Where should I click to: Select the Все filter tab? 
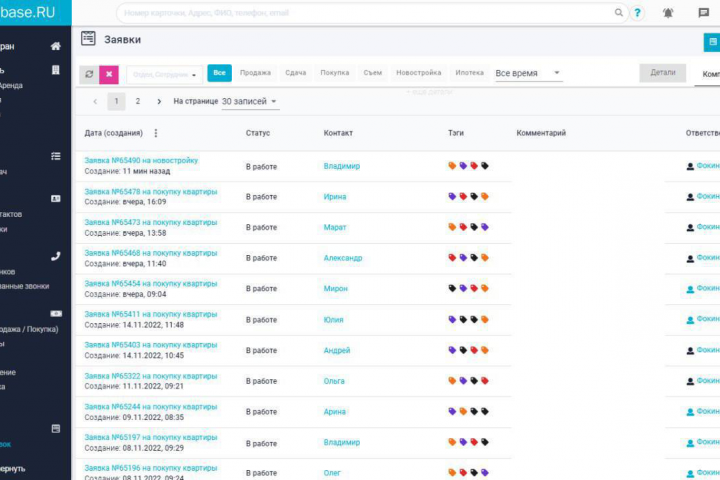coord(219,73)
